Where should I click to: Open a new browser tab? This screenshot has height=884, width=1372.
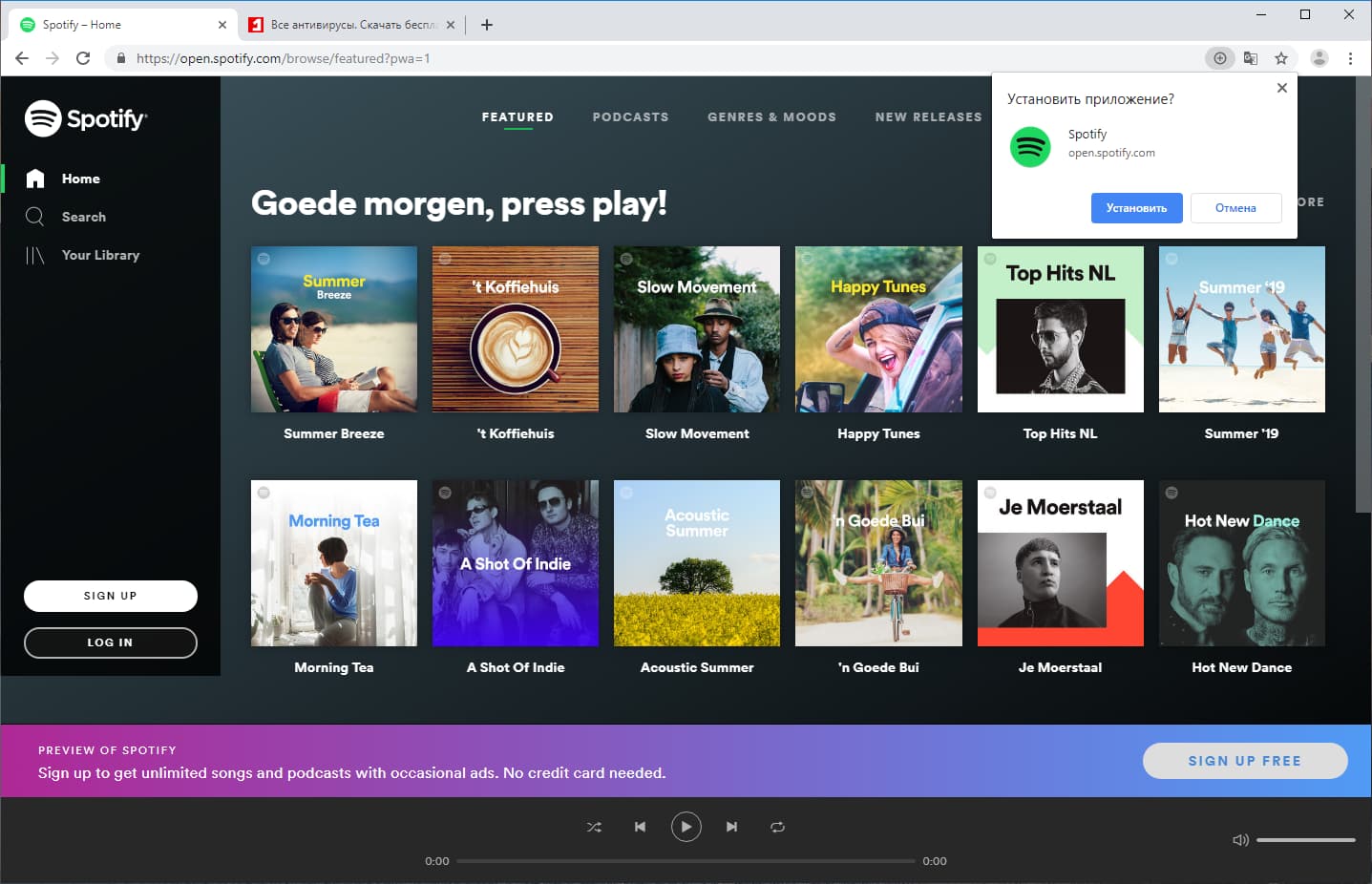pos(487,25)
